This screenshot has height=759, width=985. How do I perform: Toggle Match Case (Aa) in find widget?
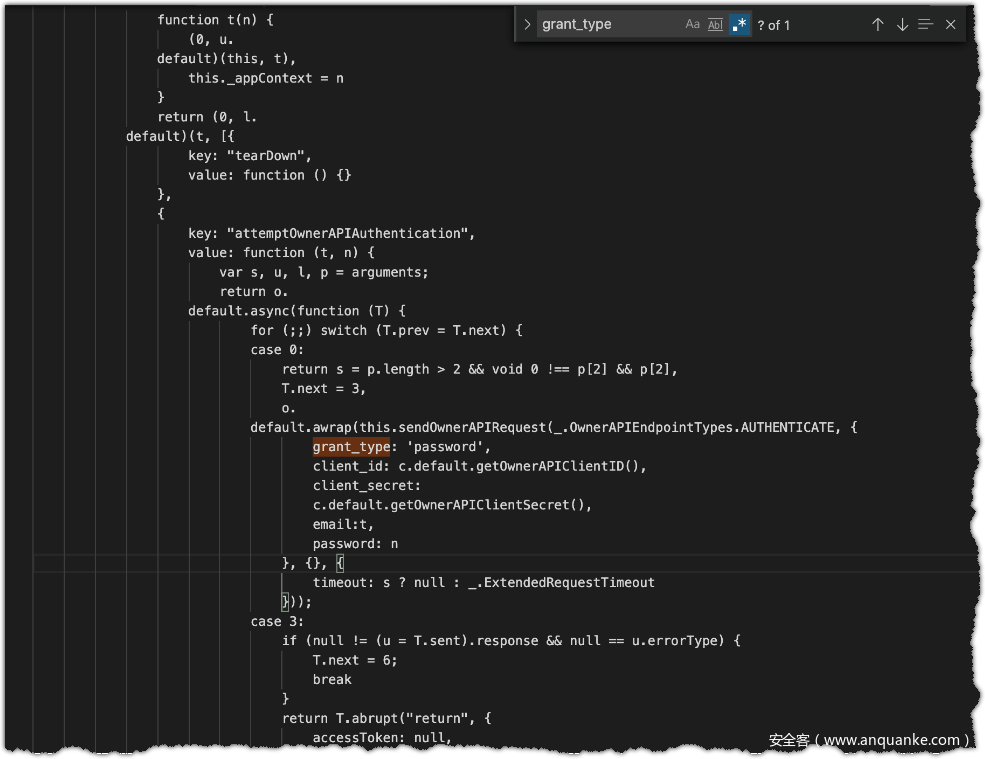tap(692, 25)
